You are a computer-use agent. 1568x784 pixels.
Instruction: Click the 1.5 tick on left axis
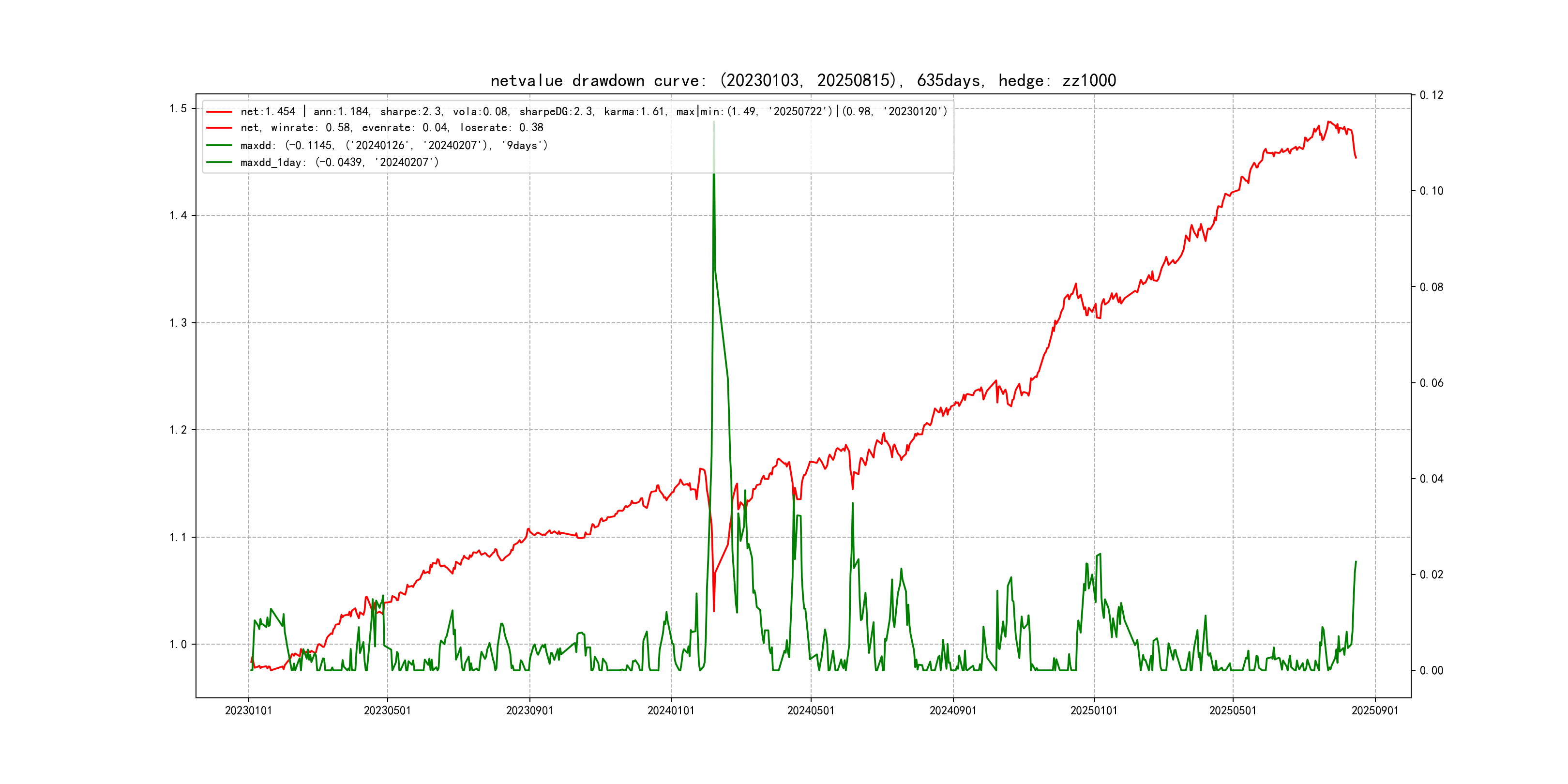click(178, 109)
